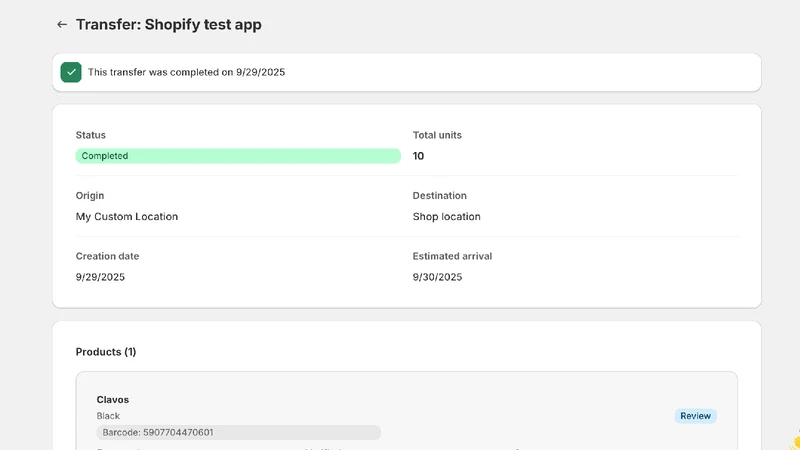Viewport: 800px width, 450px height.
Task: Click the 'Products (1)' section heading
Action: click(106, 352)
